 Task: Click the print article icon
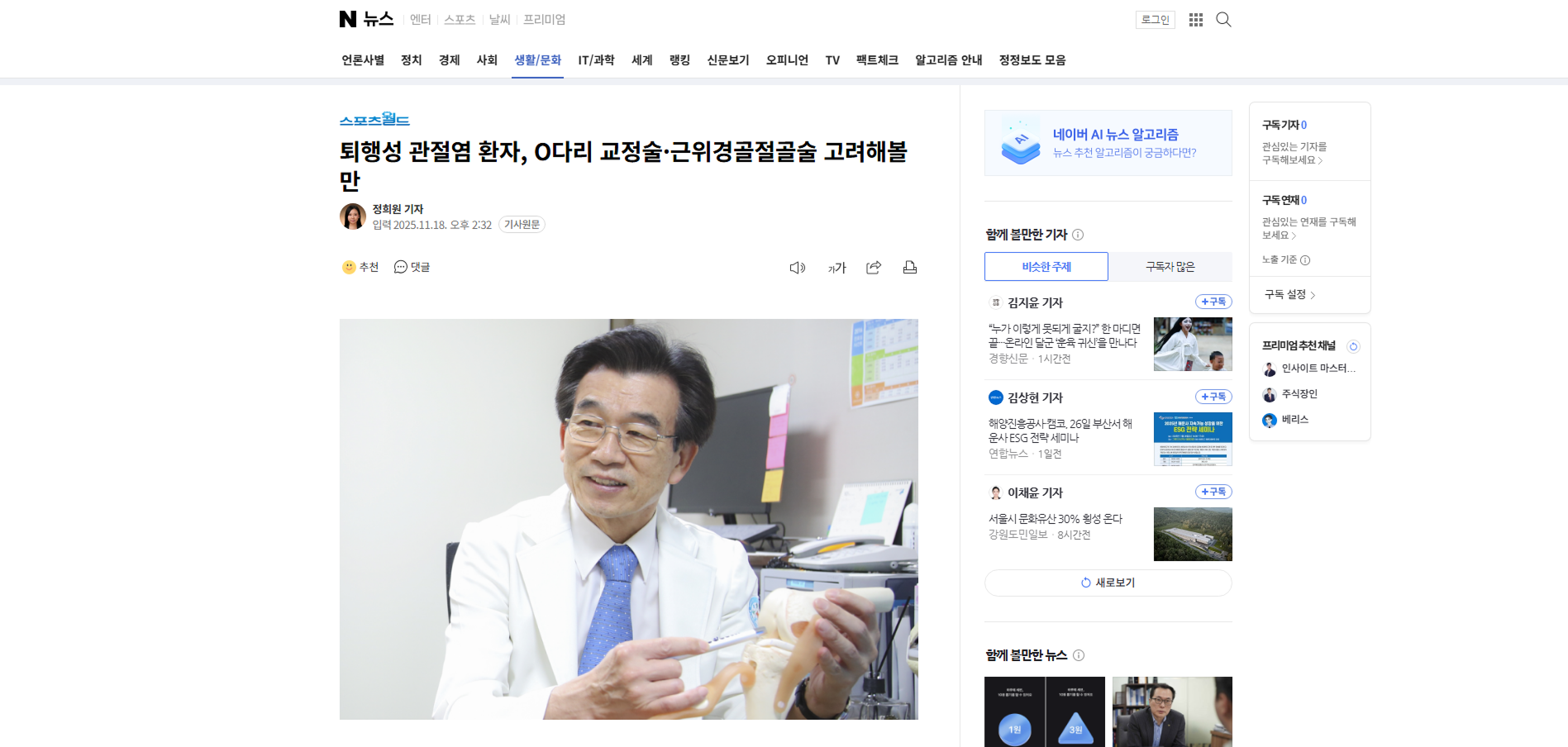coord(909,268)
